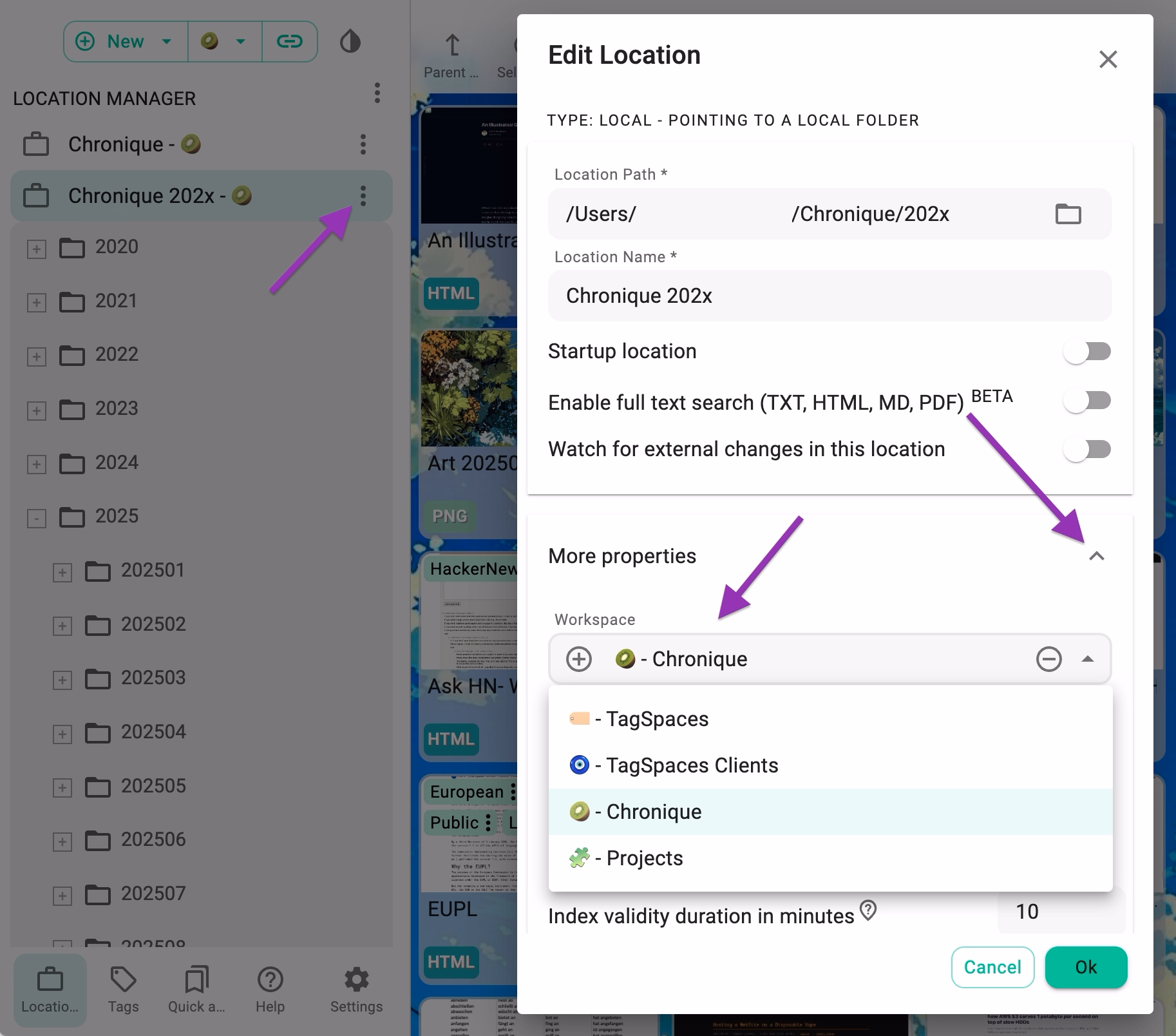The height and width of the screenshot is (1036, 1176).
Task: Click the Location Name input field
Action: click(x=830, y=296)
